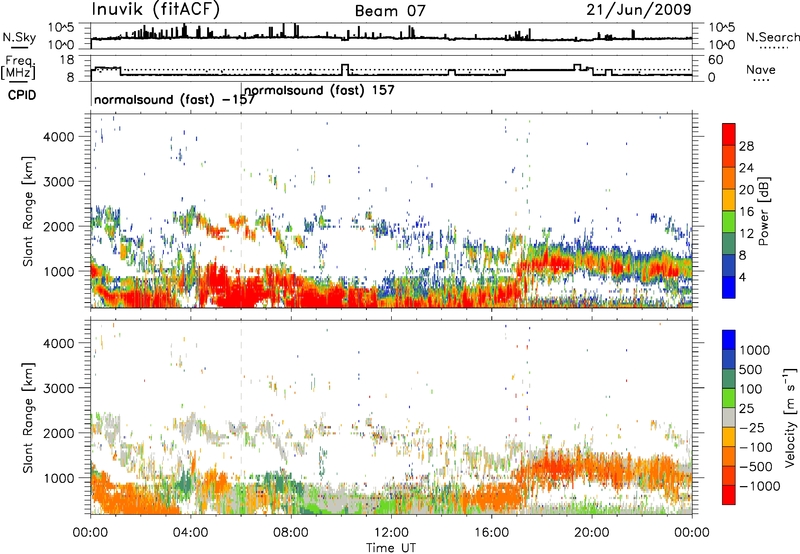Select the "04:00" time tick label
Viewport: 800px width, 554px height.
point(190,533)
